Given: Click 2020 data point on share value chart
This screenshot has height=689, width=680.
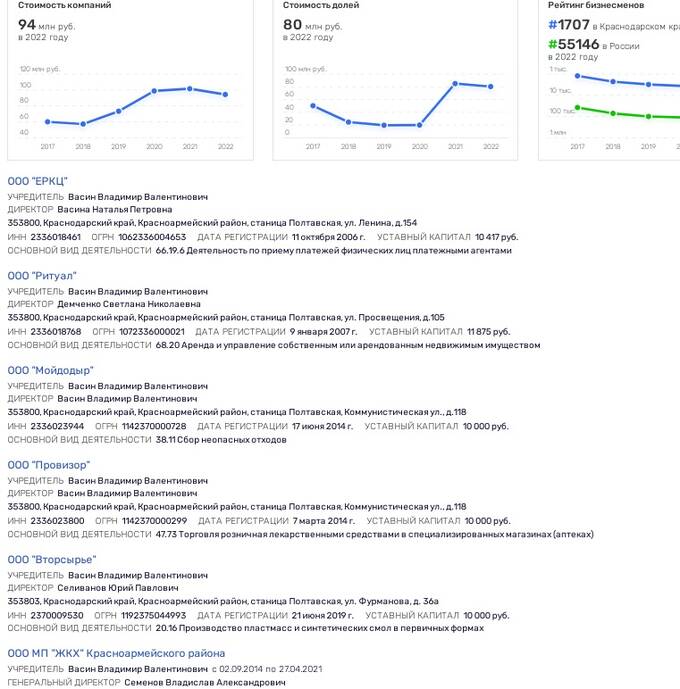Looking at the screenshot, I should [x=420, y=125].
